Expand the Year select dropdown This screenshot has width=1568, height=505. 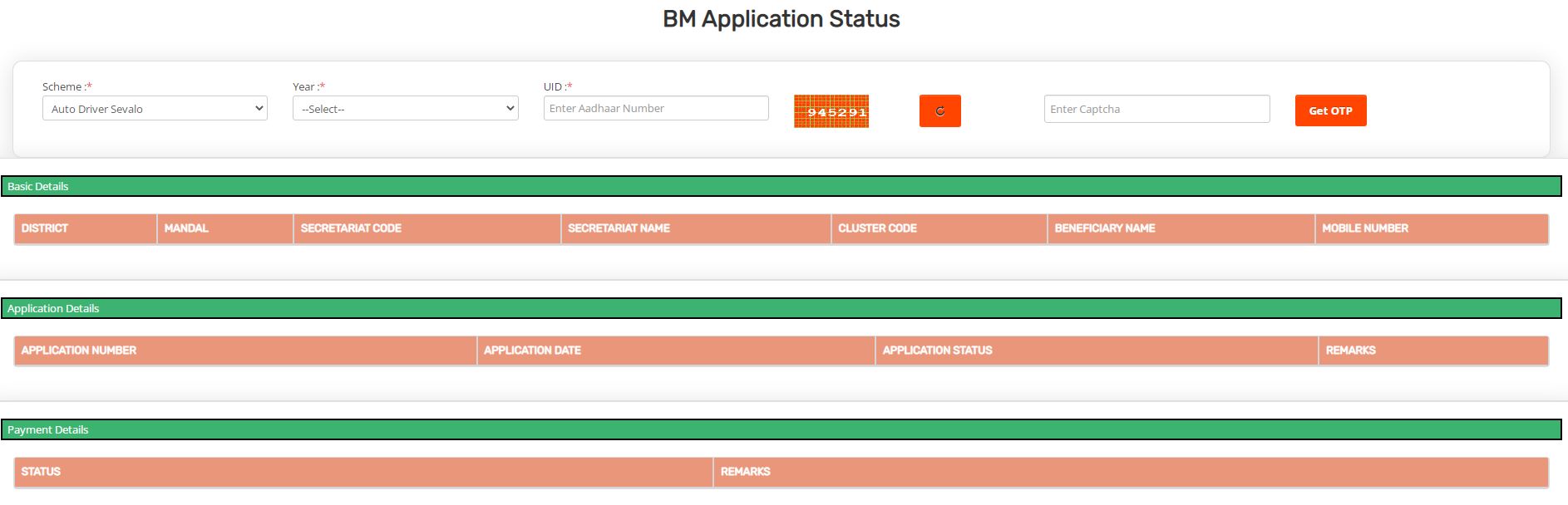pos(405,109)
